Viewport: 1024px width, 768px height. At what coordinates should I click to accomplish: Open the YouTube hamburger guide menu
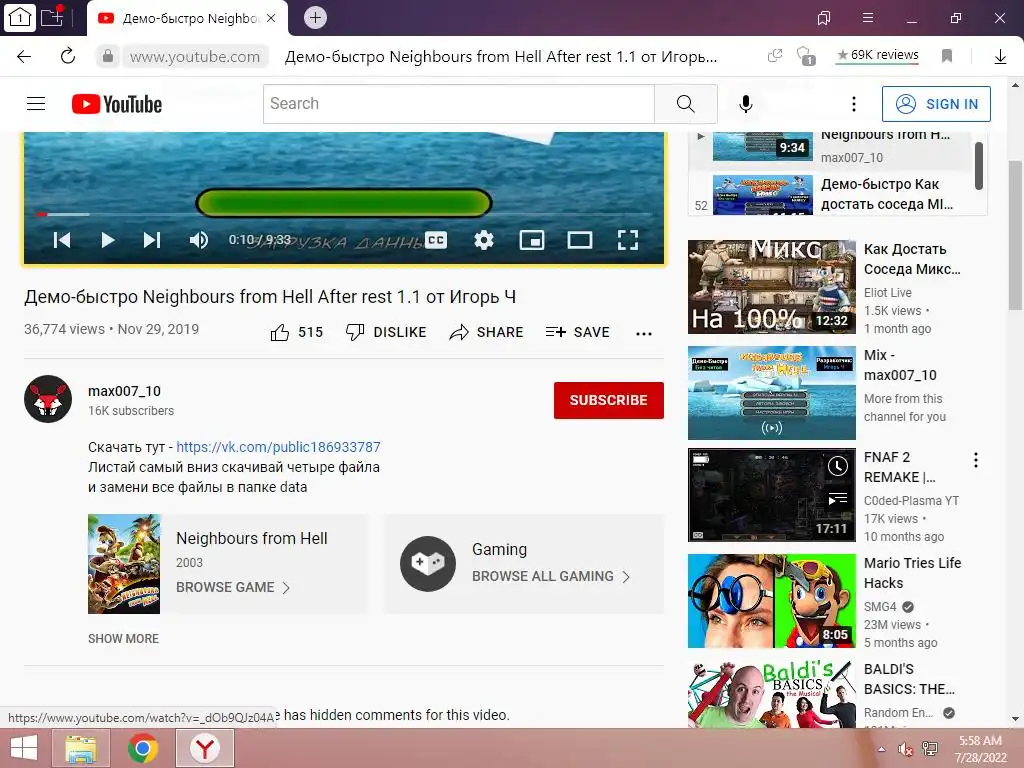point(36,104)
